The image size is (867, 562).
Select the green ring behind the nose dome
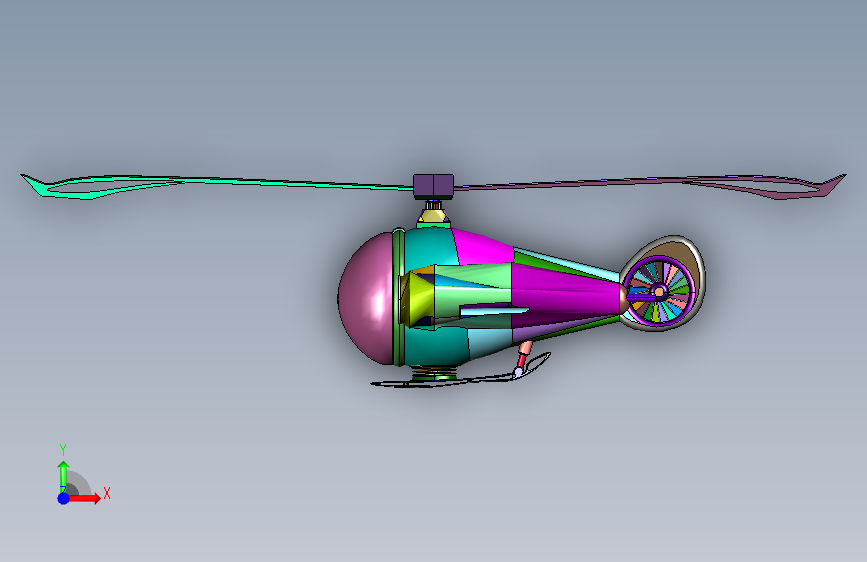399,299
